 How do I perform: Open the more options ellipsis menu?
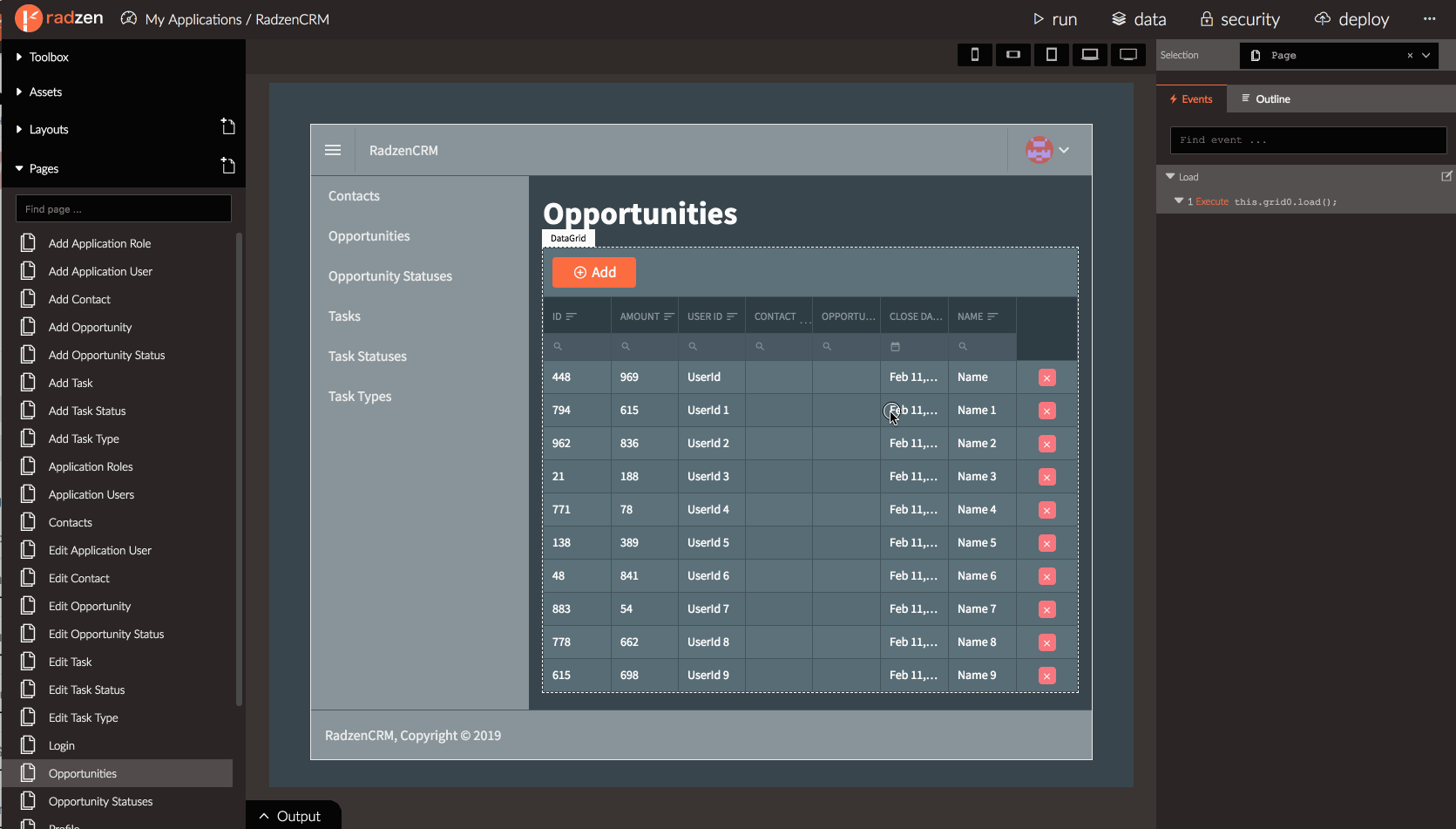(x=1430, y=19)
